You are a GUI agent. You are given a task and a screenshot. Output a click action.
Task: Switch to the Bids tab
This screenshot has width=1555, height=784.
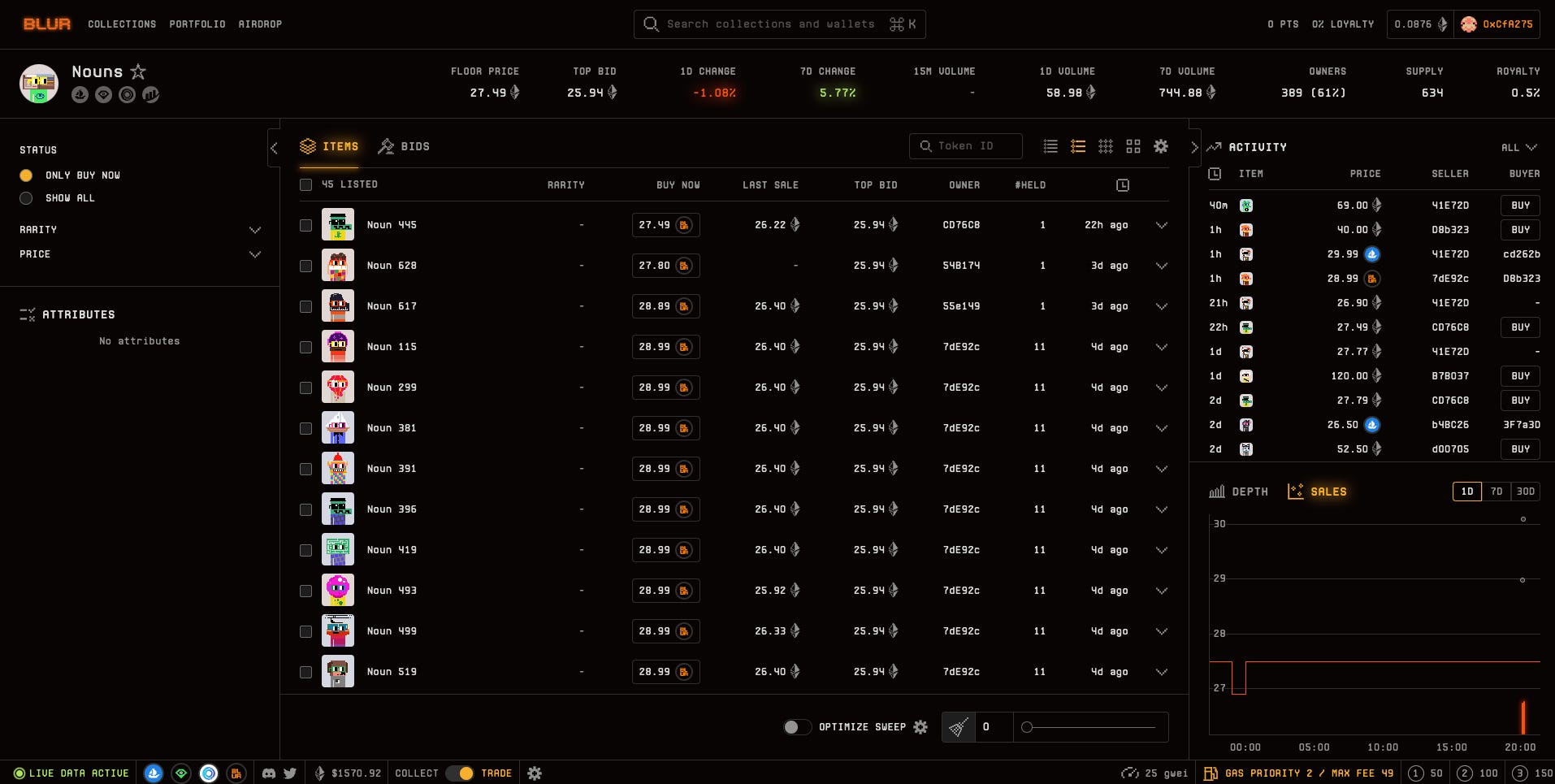click(404, 146)
